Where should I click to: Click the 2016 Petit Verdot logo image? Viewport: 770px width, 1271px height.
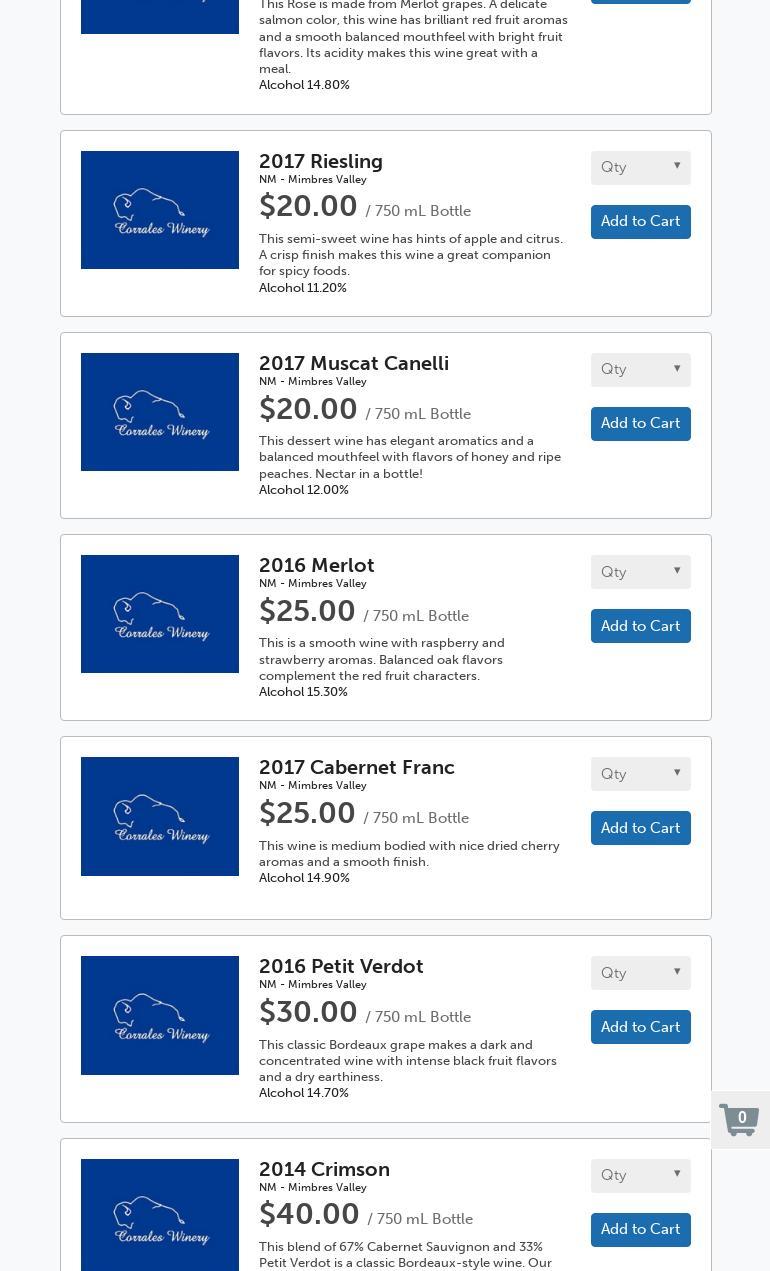(160, 1015)
